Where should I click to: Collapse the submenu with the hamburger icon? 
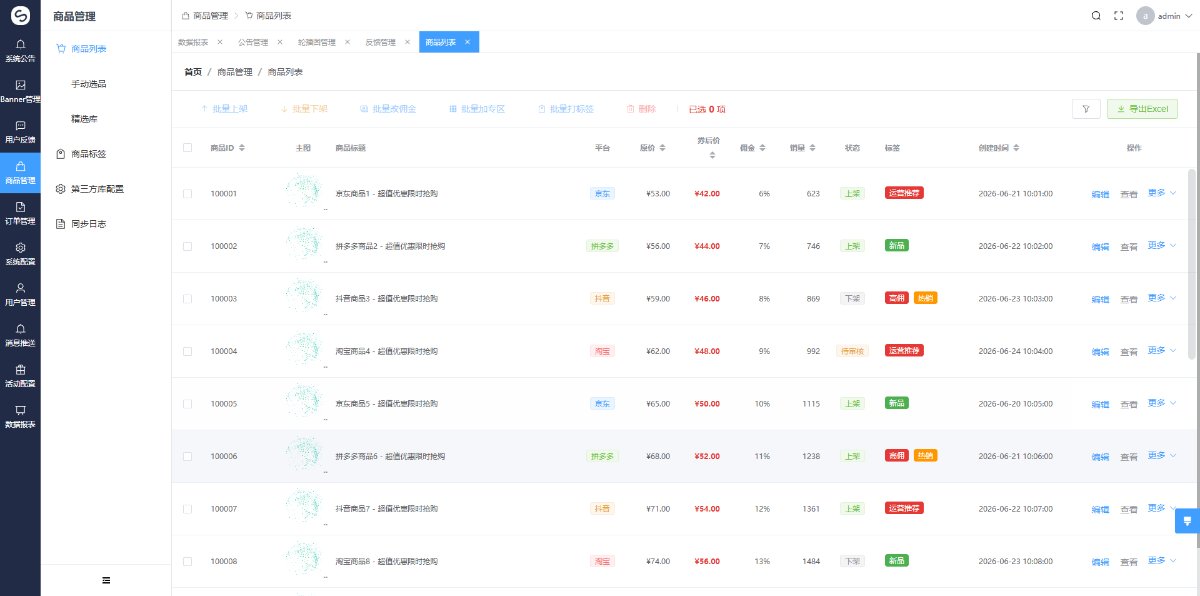click(106, 580)
